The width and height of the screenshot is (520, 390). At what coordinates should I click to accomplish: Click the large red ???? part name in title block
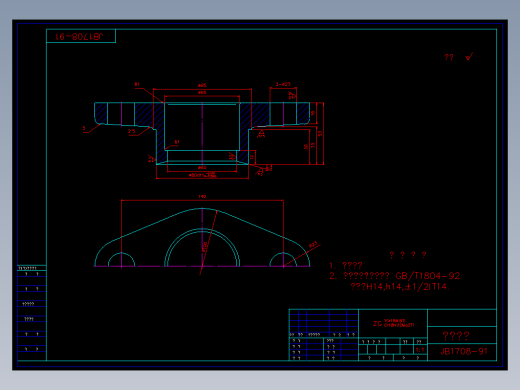pyautogui.click(x=456, y=335)
